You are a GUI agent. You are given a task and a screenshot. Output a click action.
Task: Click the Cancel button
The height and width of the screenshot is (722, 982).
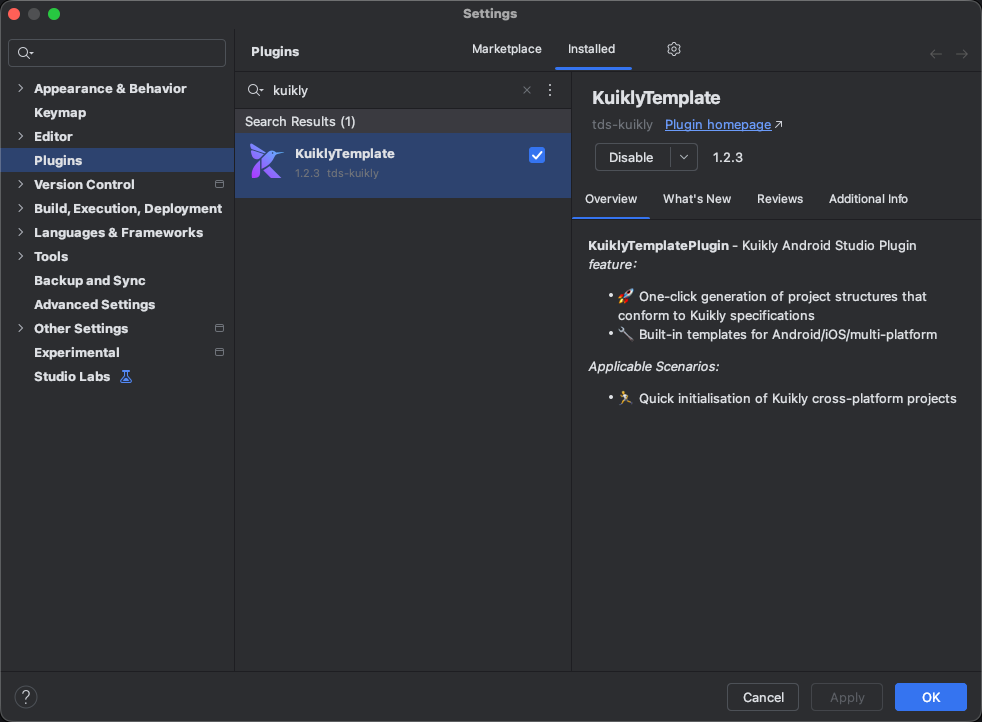pos(763,697)
